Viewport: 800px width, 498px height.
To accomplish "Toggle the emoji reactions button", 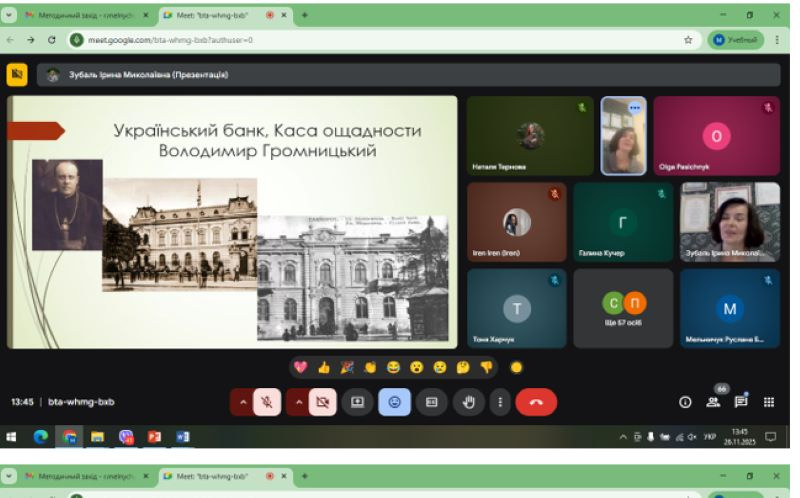I will (394, 402).
